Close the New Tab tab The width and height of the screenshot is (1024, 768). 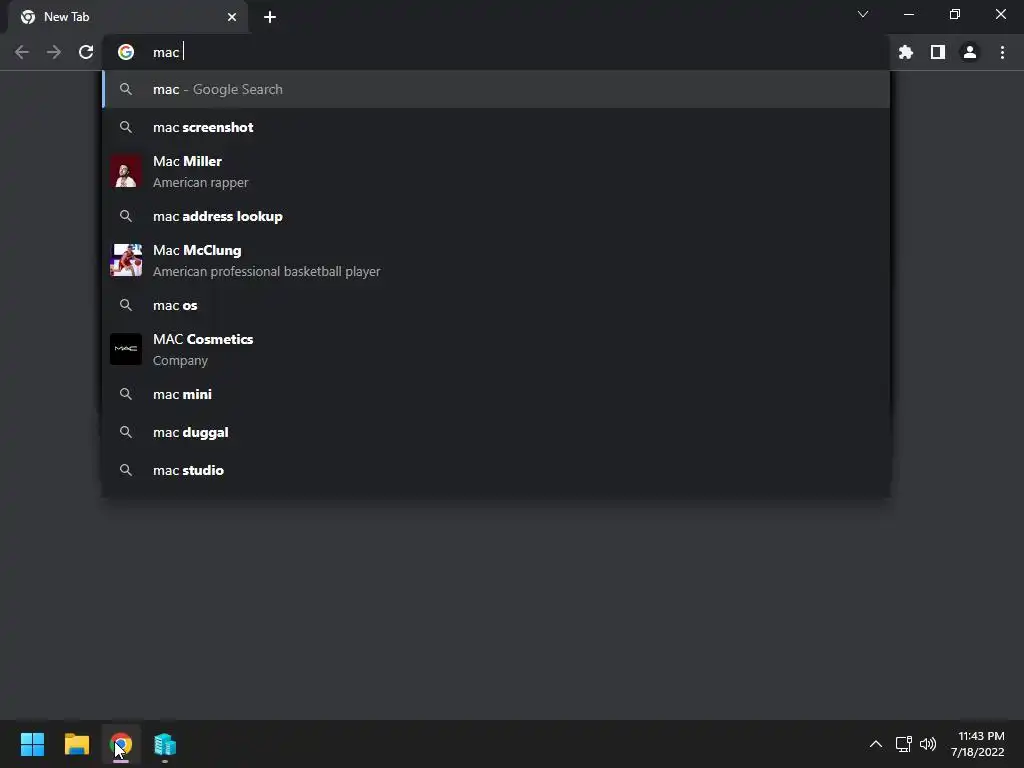tap(232, 17)
